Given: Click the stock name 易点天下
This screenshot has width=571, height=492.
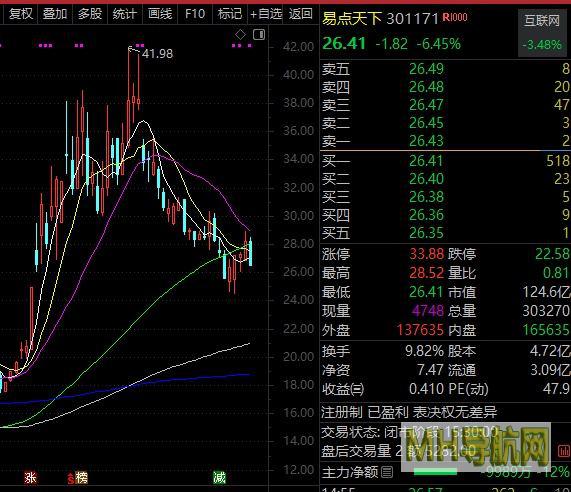Looking at the screenshot, I should point(352,19).
